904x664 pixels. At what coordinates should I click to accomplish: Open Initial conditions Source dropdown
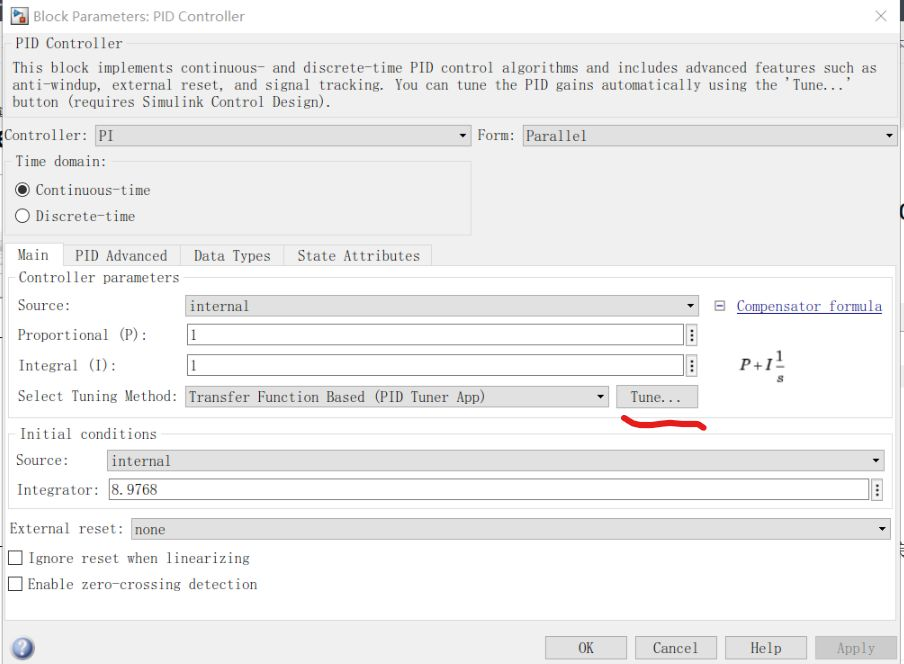tap(495, 461)
